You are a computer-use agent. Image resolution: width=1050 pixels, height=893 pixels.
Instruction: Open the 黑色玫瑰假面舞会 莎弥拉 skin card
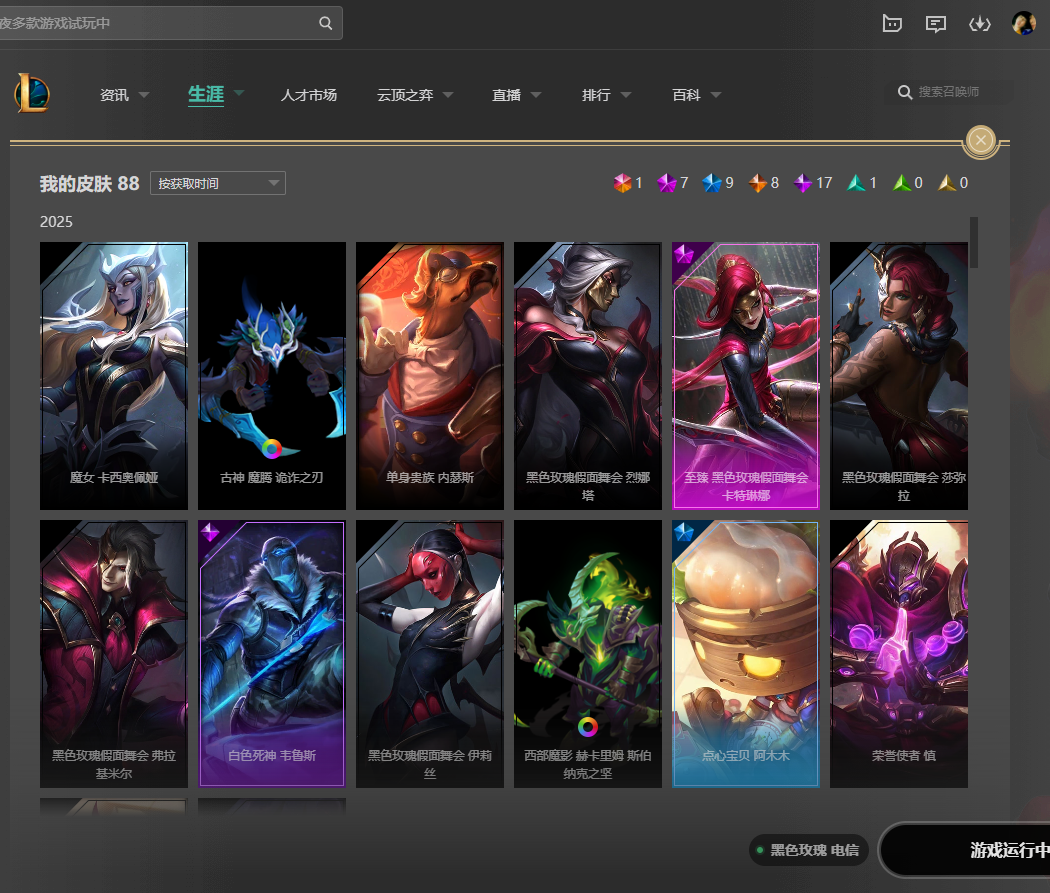[899, 376]
